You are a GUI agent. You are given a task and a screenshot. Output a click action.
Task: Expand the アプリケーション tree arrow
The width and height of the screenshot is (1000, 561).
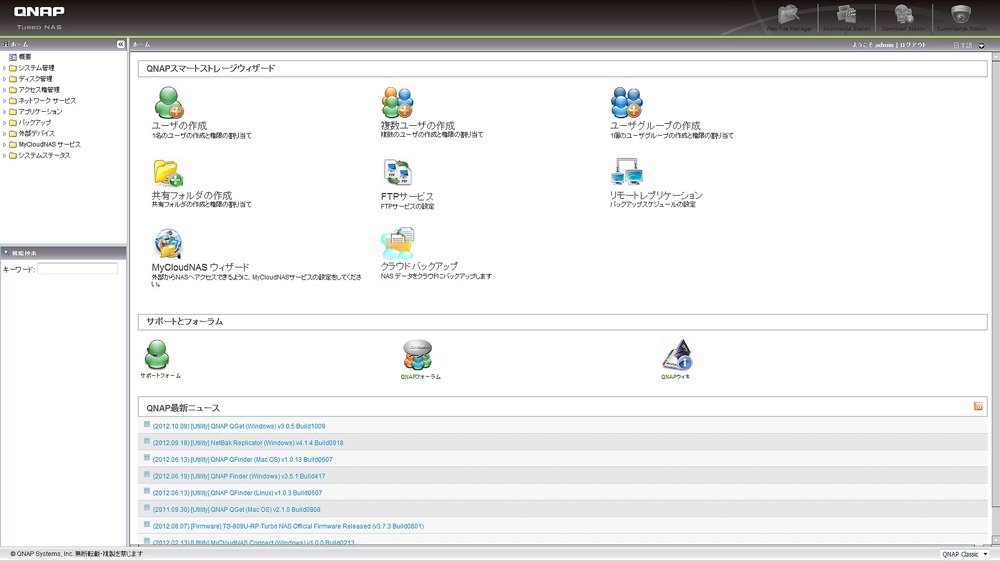pyautogui.click(x=4, y=112)
